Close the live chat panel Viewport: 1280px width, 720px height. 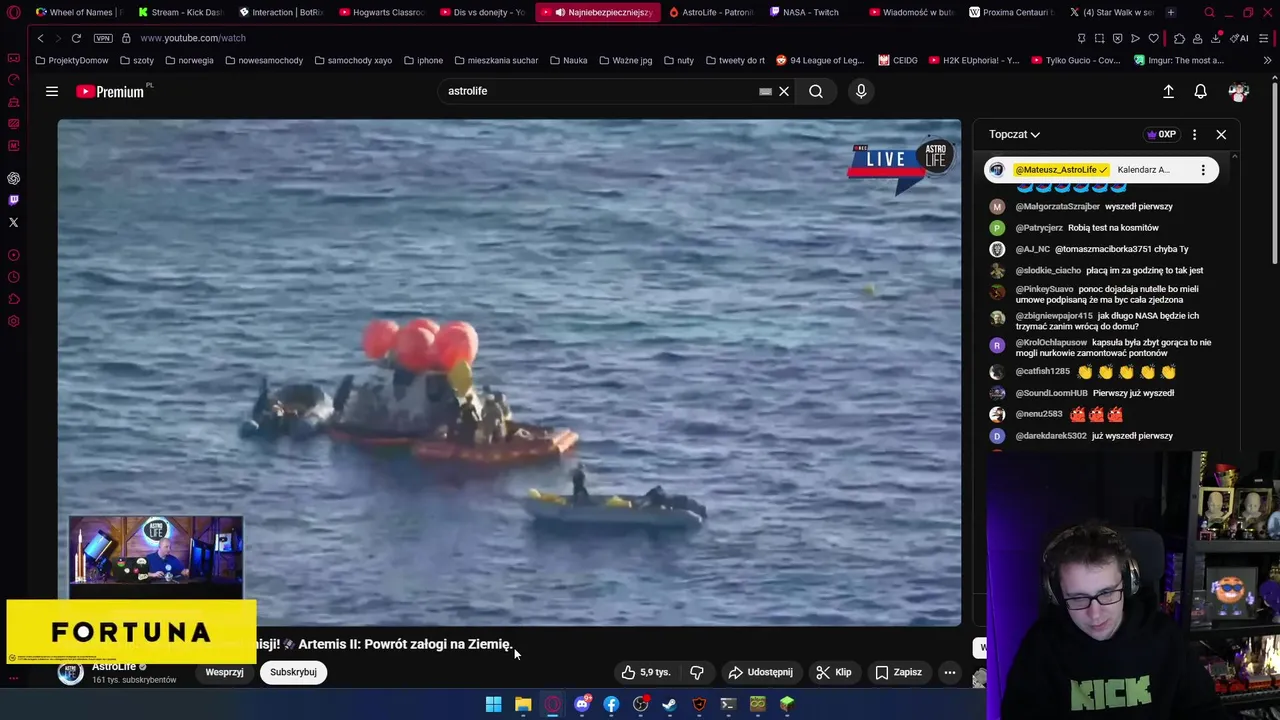tap(1221, 134)
